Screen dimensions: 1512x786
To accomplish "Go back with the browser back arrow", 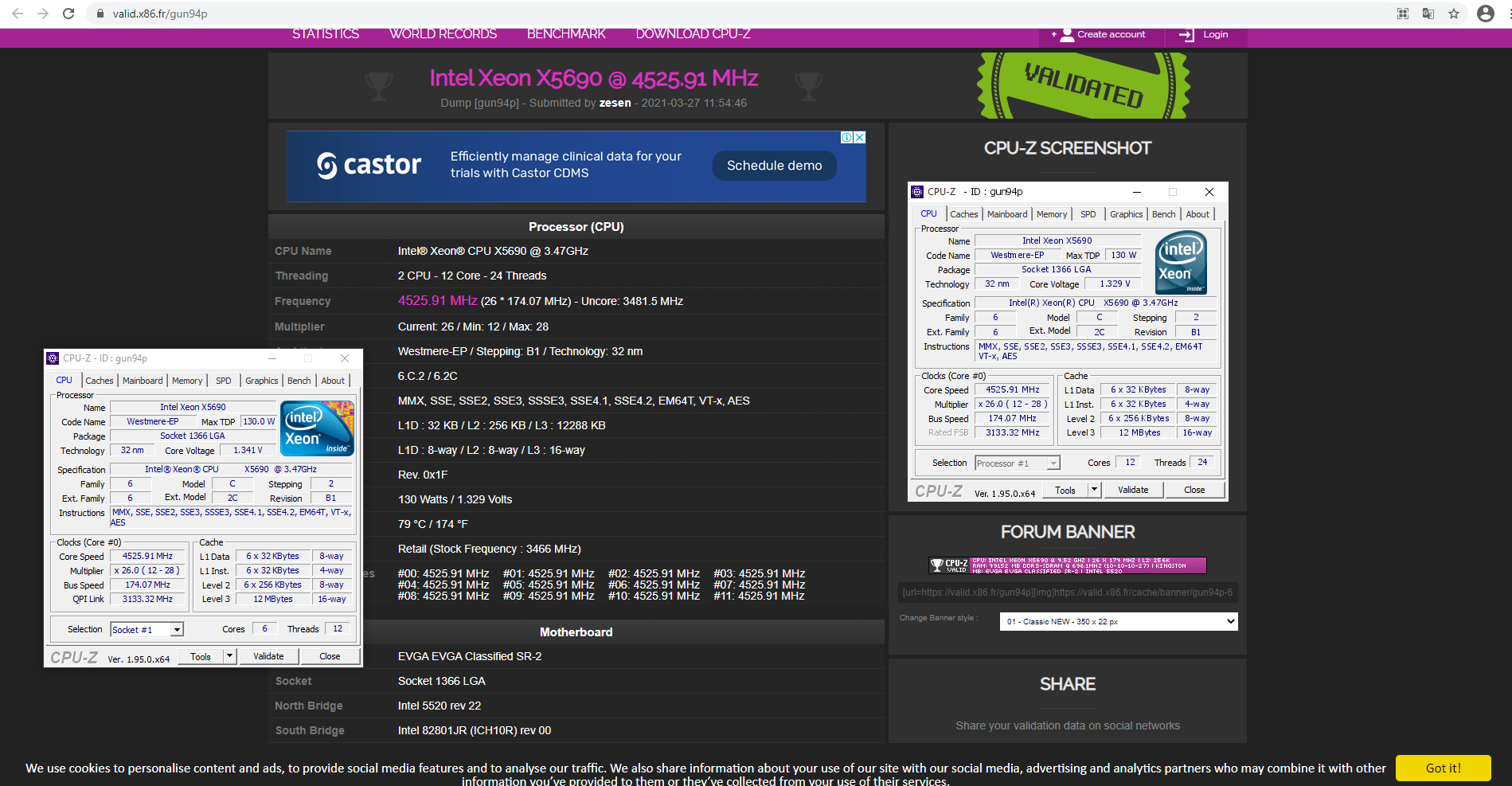I will (18, 14).
